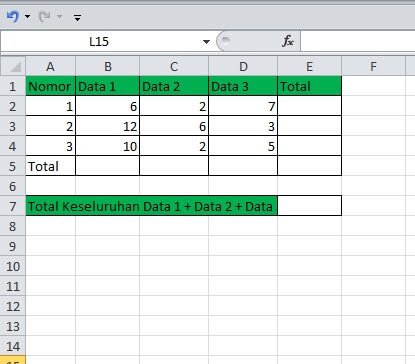Select row 8 header
This screenshot has height=364, width=415.
click(x=13, y=226)
